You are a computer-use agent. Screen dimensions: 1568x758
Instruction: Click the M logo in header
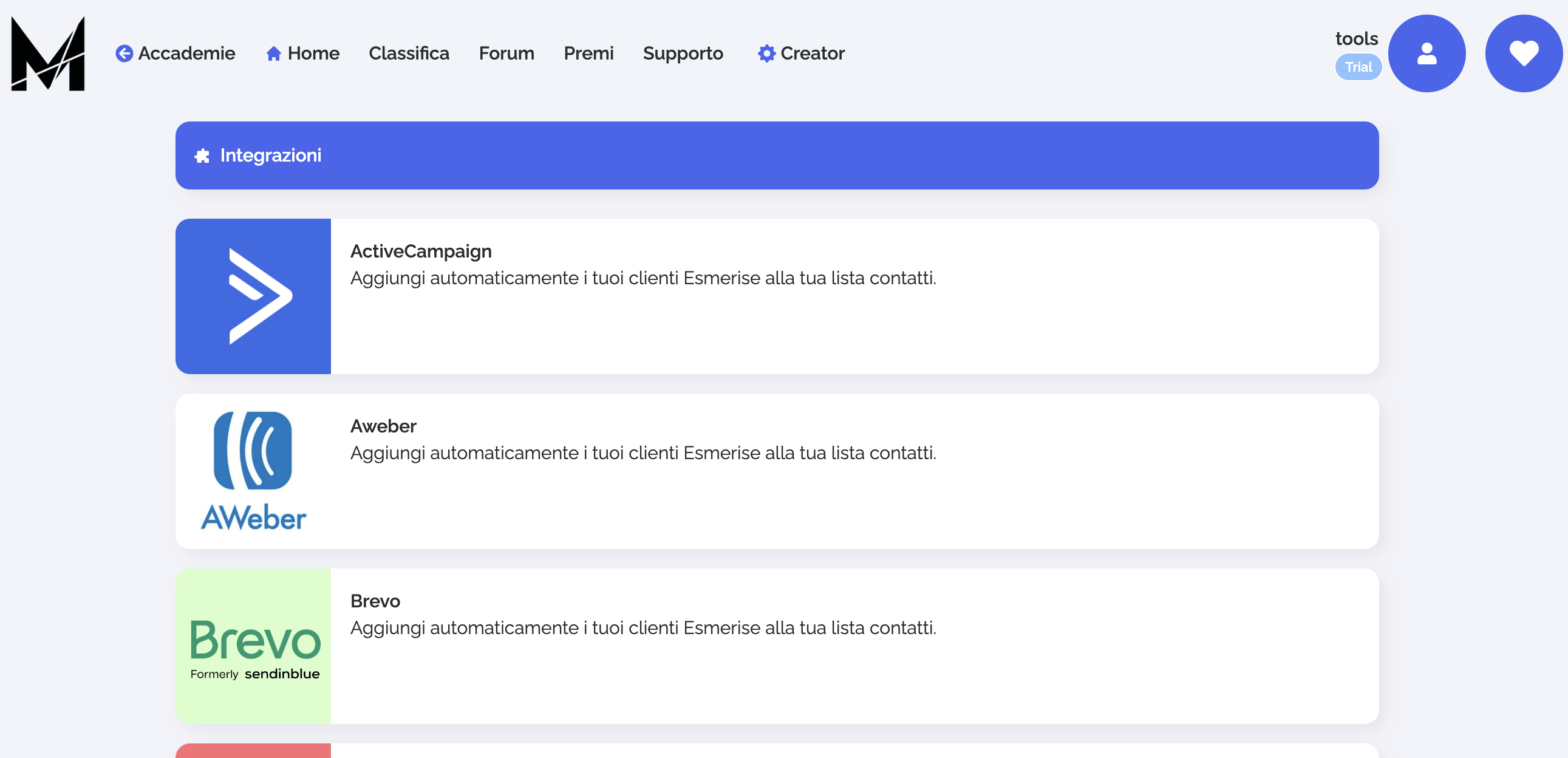(47, 53)
